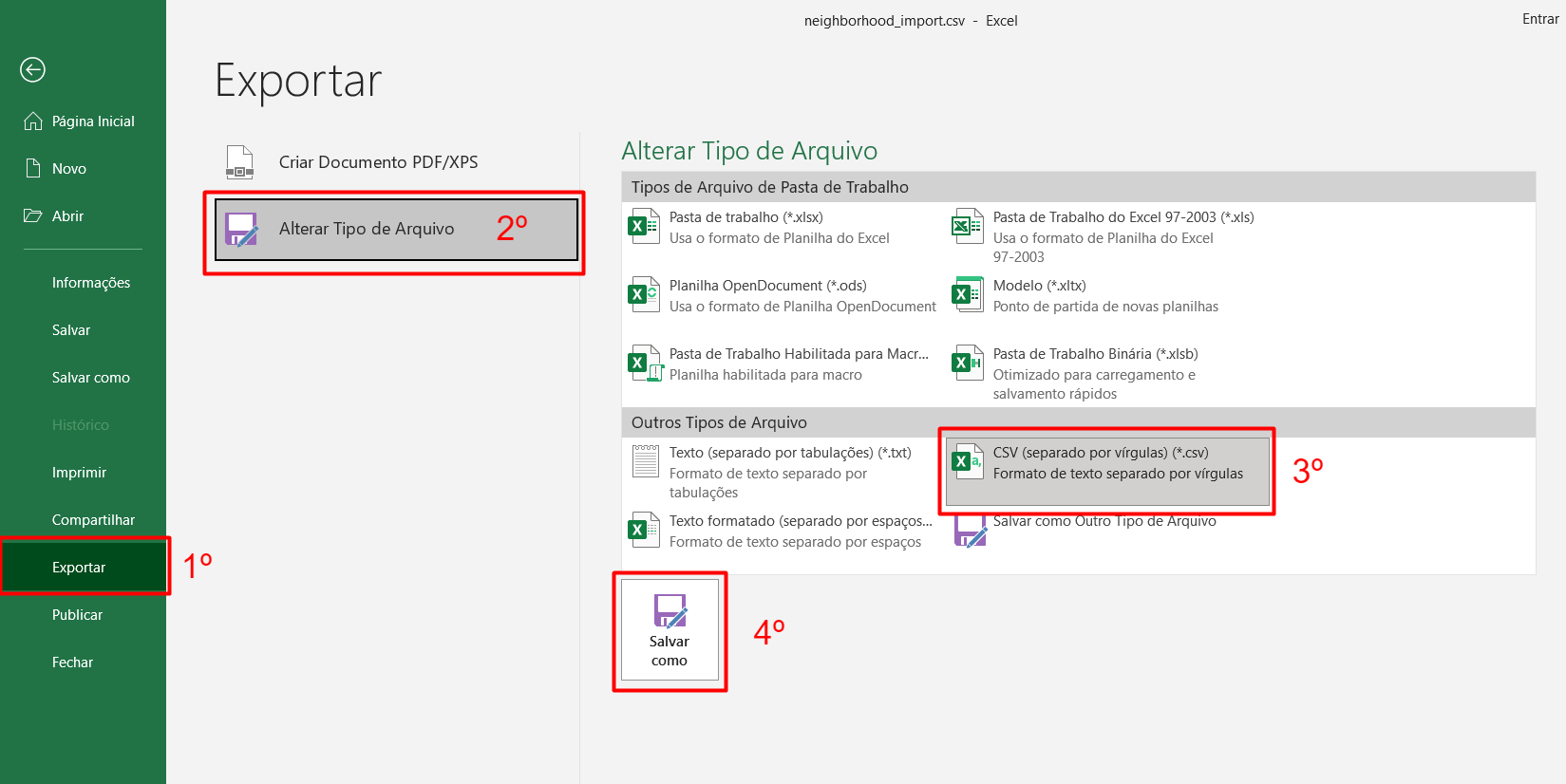This screenshot has height=784, width=1566.
Task: Click the Novo blank document icon
Action: [x=33, y=168]
